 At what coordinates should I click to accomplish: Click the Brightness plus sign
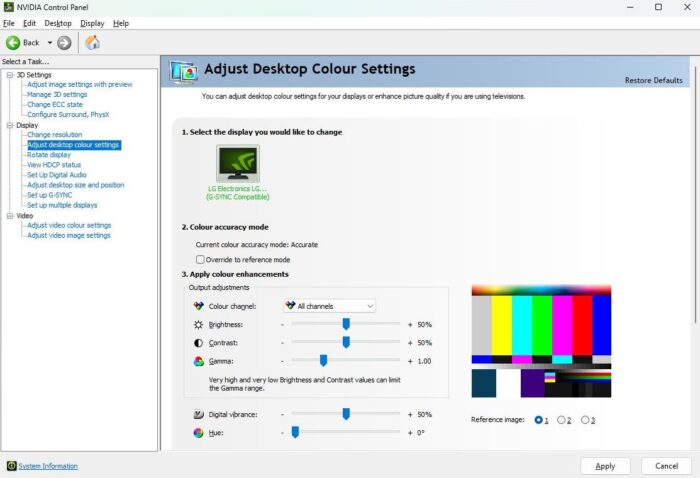410,324
